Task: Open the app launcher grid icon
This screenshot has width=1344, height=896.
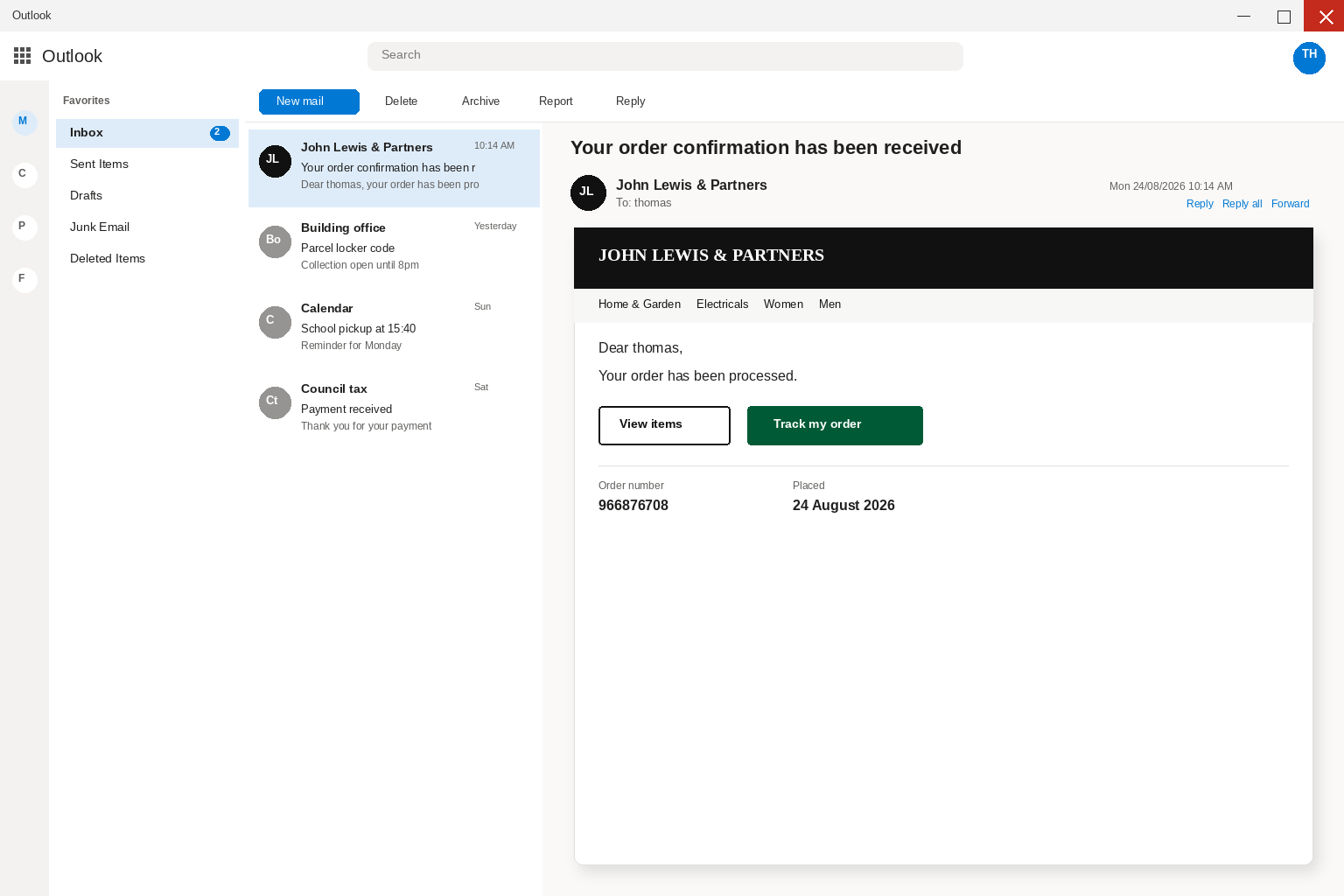Action: coord(23,56)
